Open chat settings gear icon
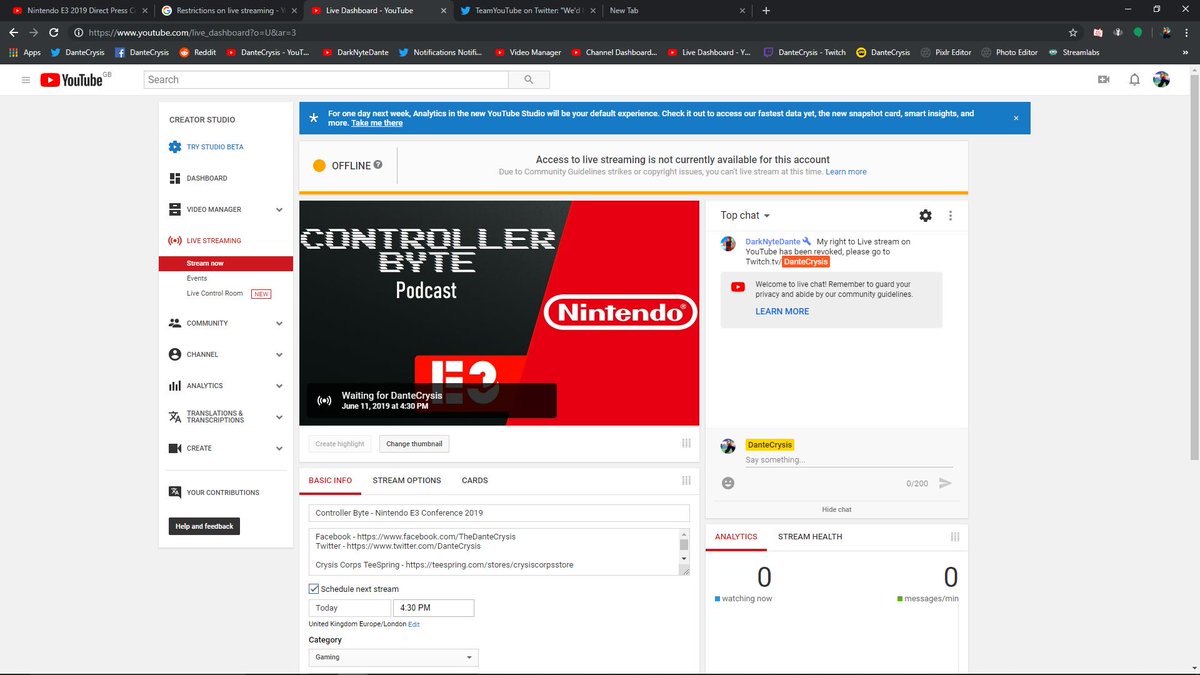This screenshot has height=675, width=1200. tap(925, 215)
